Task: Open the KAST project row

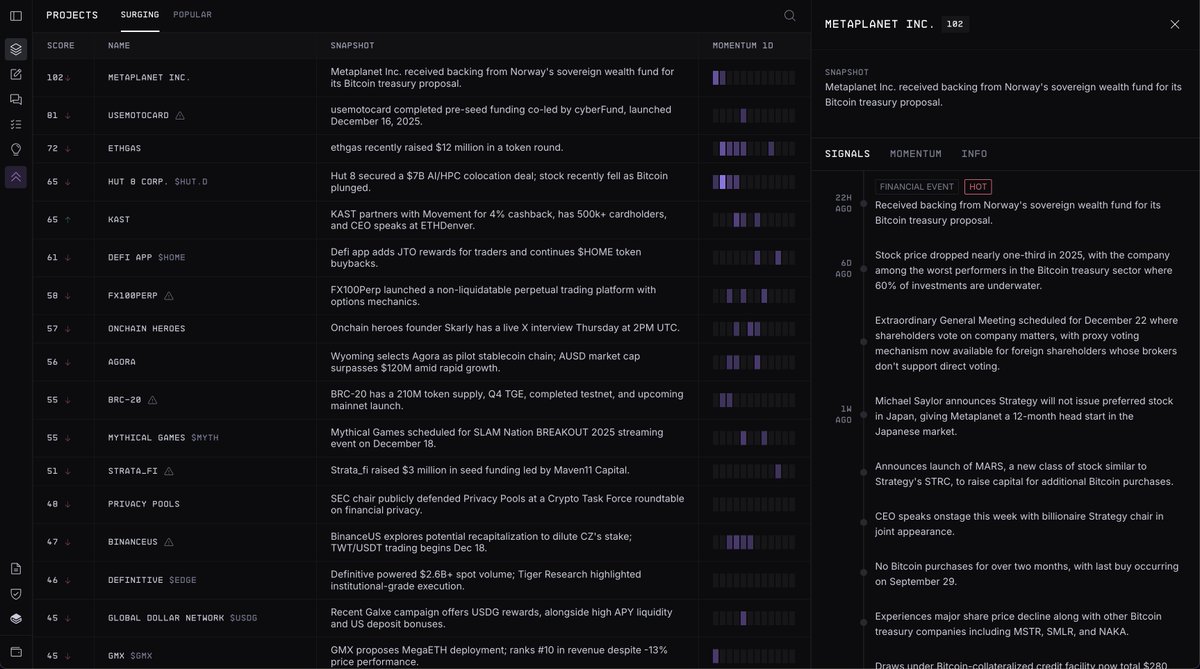Action: pyautogui.click(x=421, y=219)
